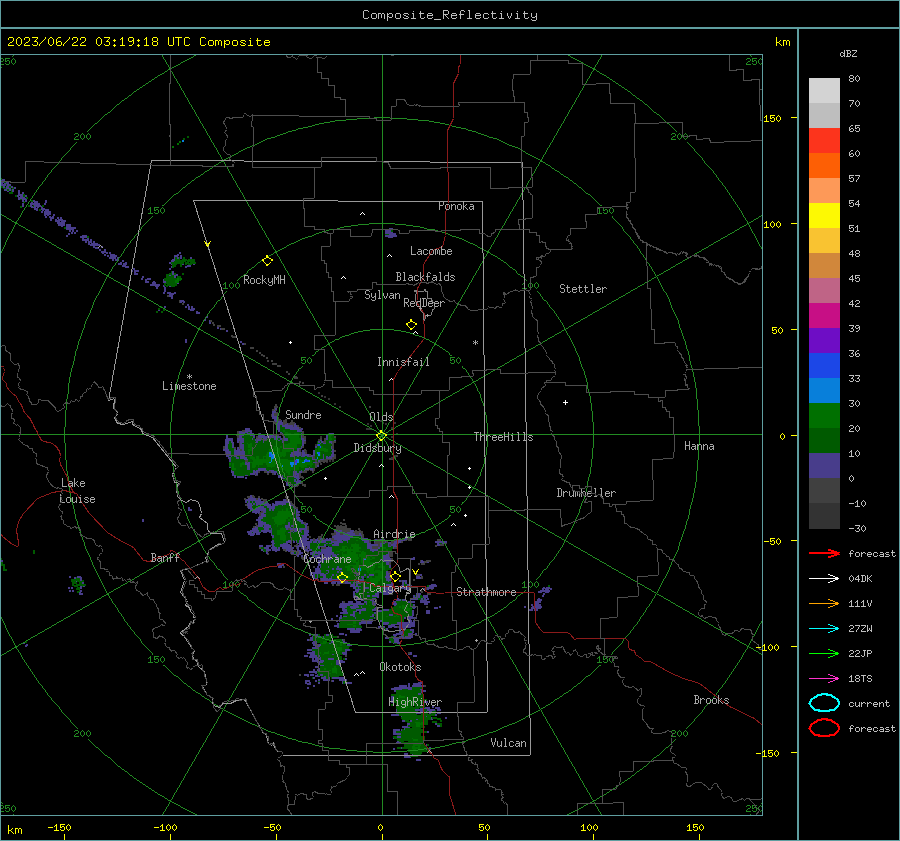This screenshot has height=841, width=900.
Task: Click the Sundre label
Action: (303, 414)
